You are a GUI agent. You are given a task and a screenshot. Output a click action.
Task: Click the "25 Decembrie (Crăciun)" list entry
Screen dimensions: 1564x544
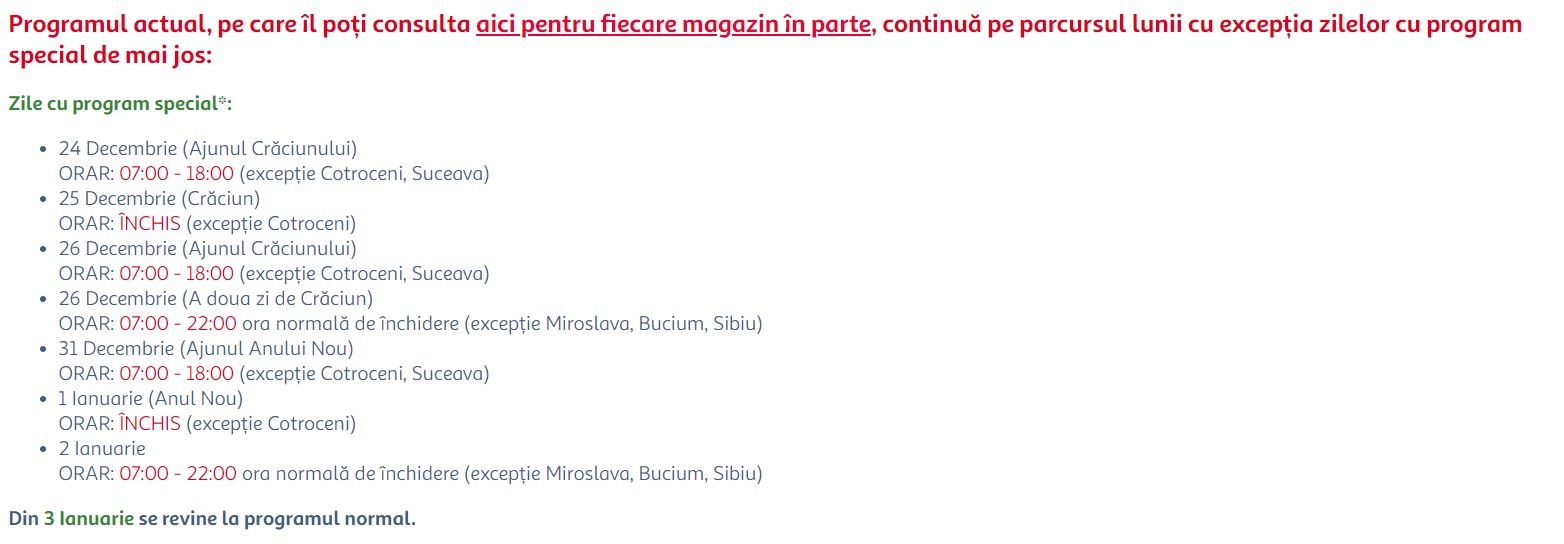(x=159, y=199)
